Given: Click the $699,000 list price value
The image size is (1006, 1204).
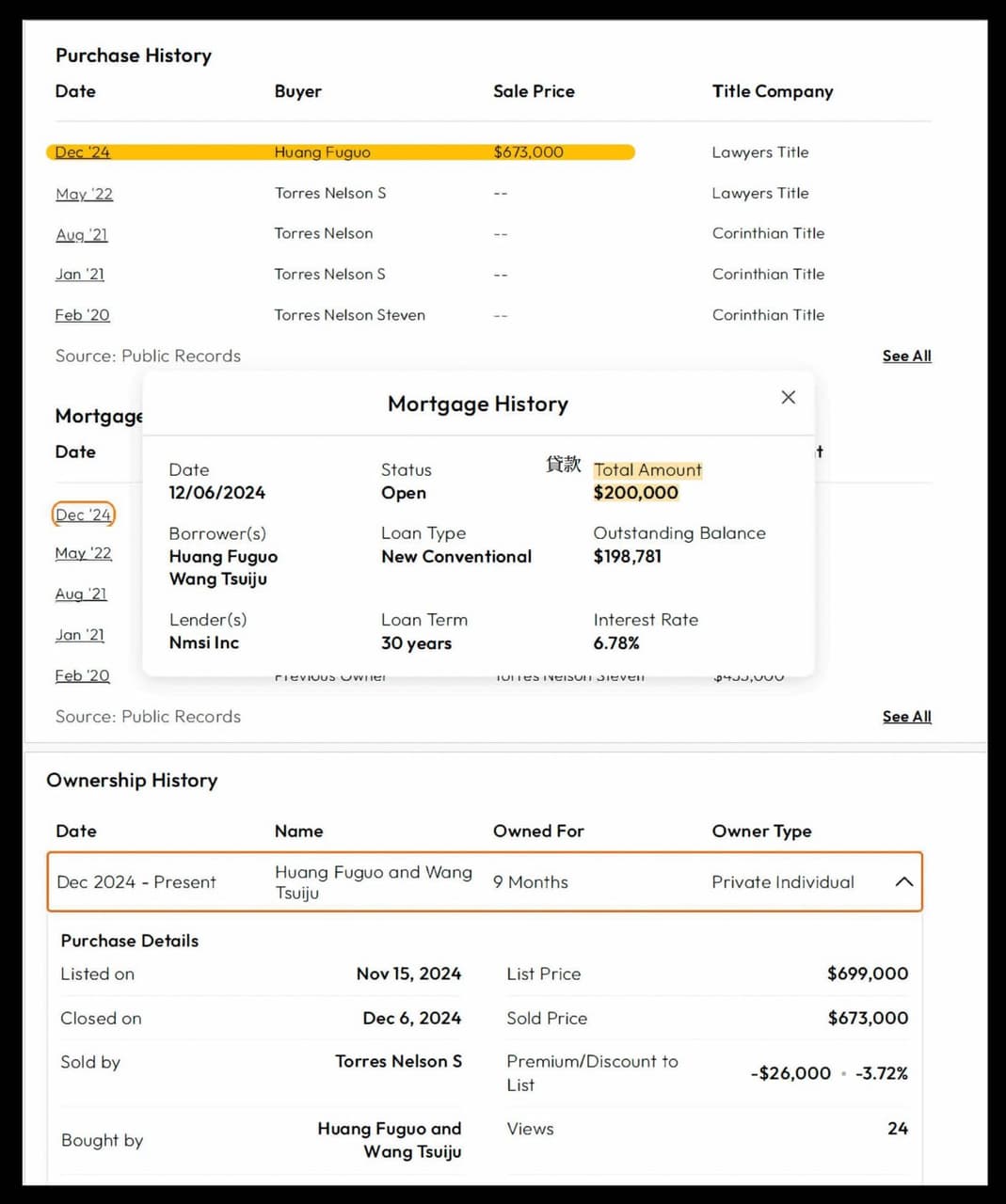Looking at the screenshot, I should point(867,974).
